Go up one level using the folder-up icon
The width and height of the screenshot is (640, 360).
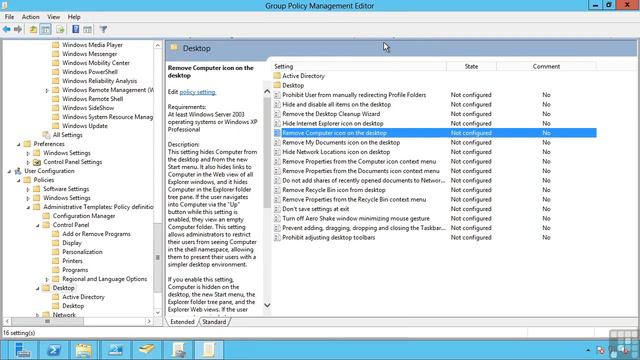click(x=33, y=29)
